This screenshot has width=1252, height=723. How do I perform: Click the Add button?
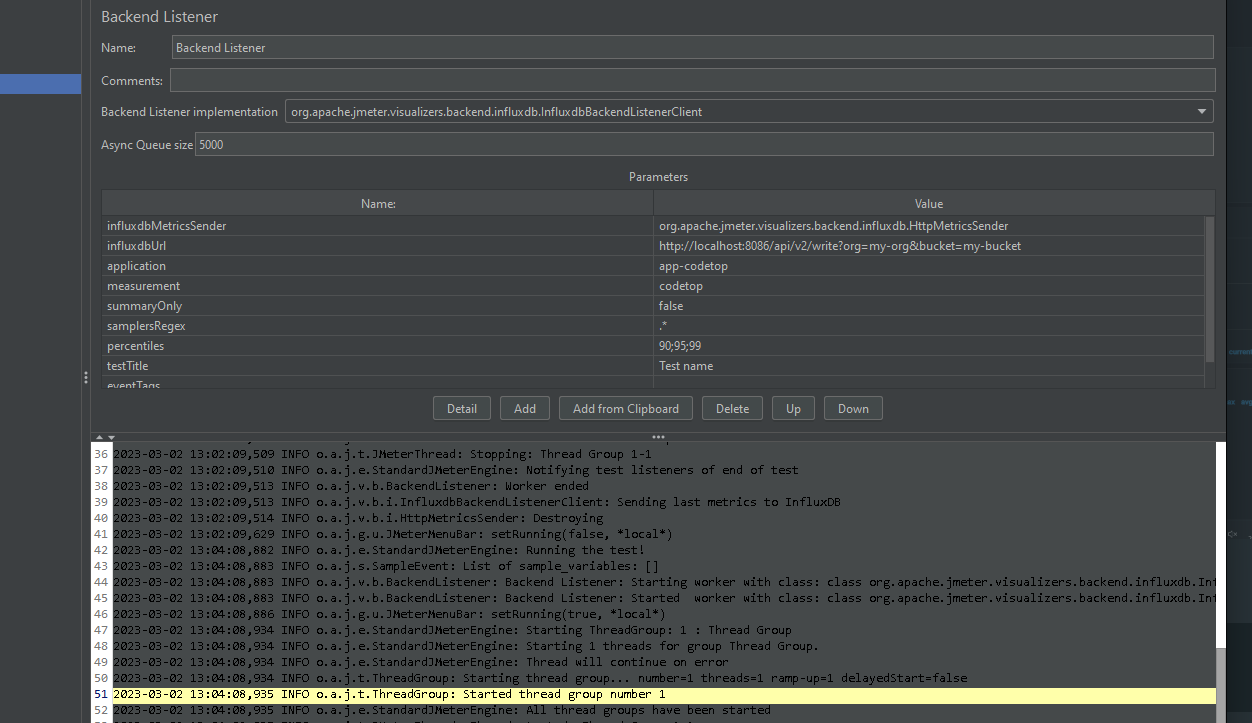point(525,408)
